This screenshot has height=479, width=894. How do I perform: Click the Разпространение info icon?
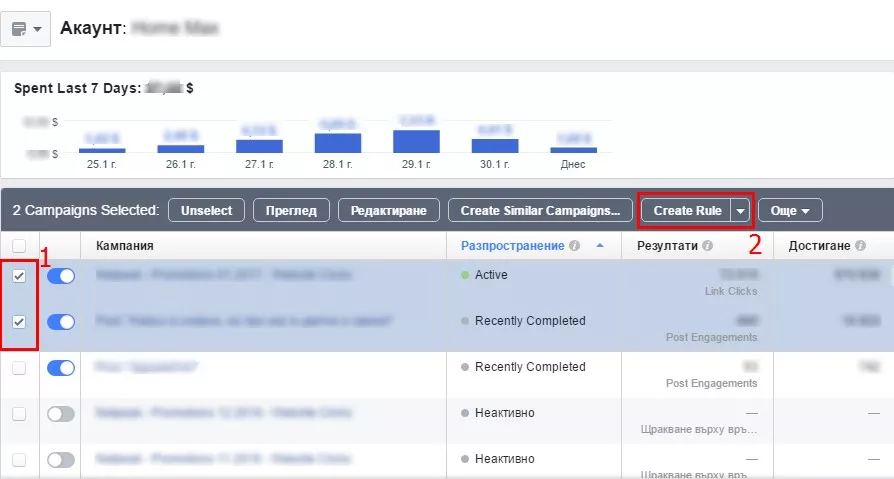[x=575, y=246]
